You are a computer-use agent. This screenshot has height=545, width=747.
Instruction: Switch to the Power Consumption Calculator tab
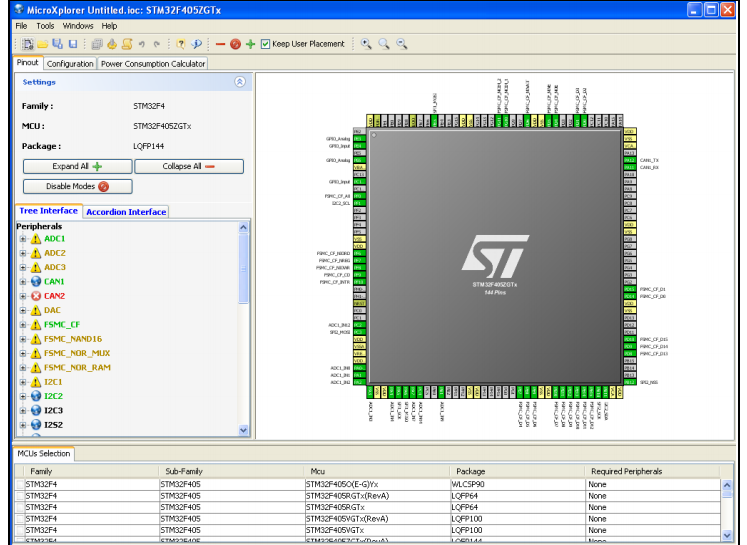(153, 63)
